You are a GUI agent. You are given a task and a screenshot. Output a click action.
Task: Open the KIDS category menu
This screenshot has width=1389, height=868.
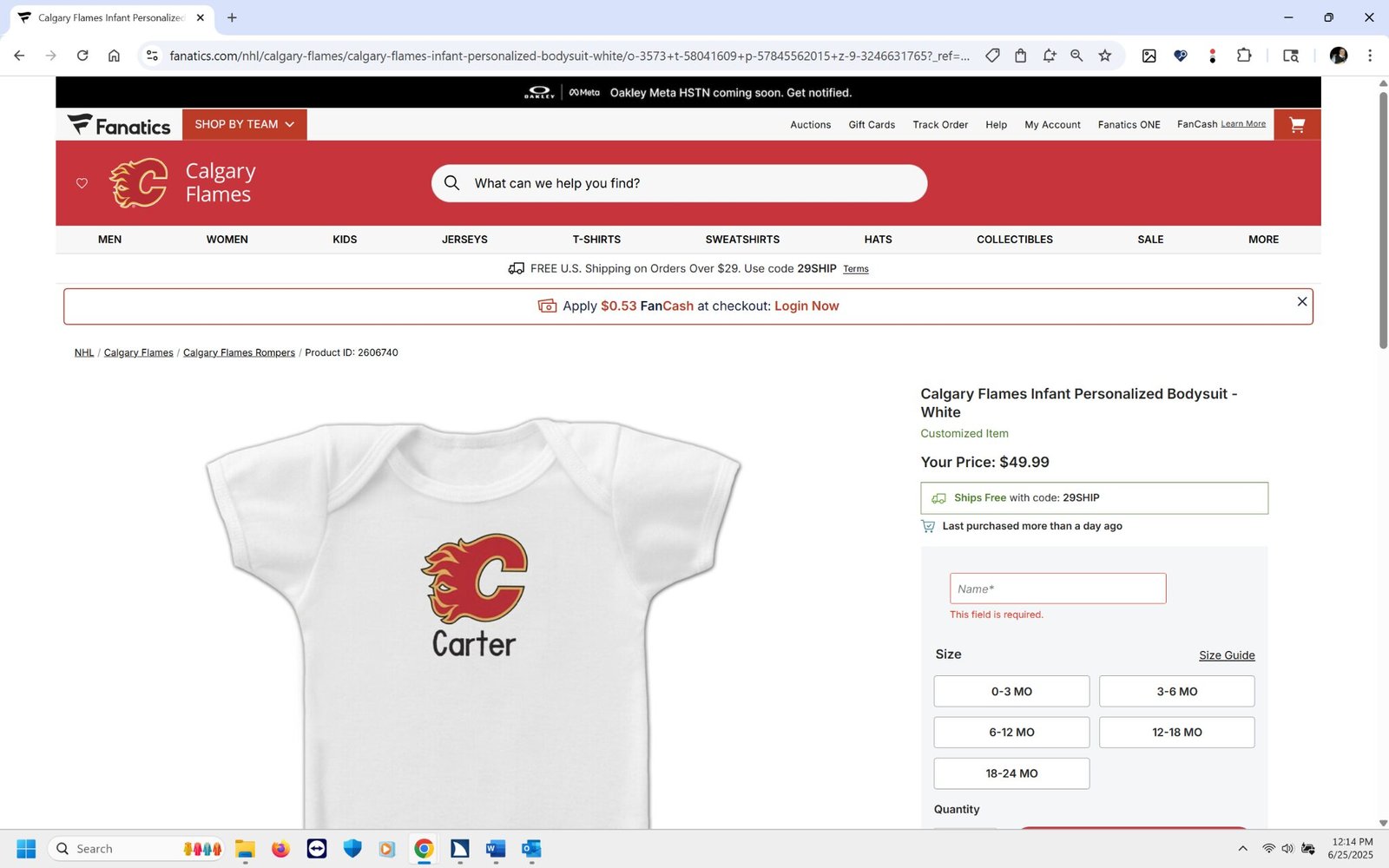click(x=345, y=240)
